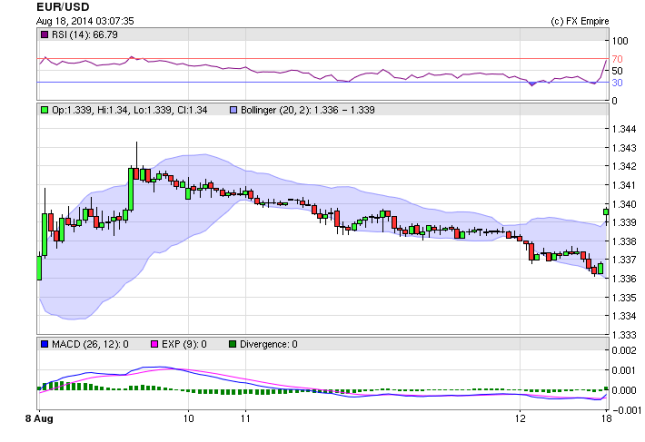Click the 1.342 price axis label
645x442 pixels.
[624, 166]
